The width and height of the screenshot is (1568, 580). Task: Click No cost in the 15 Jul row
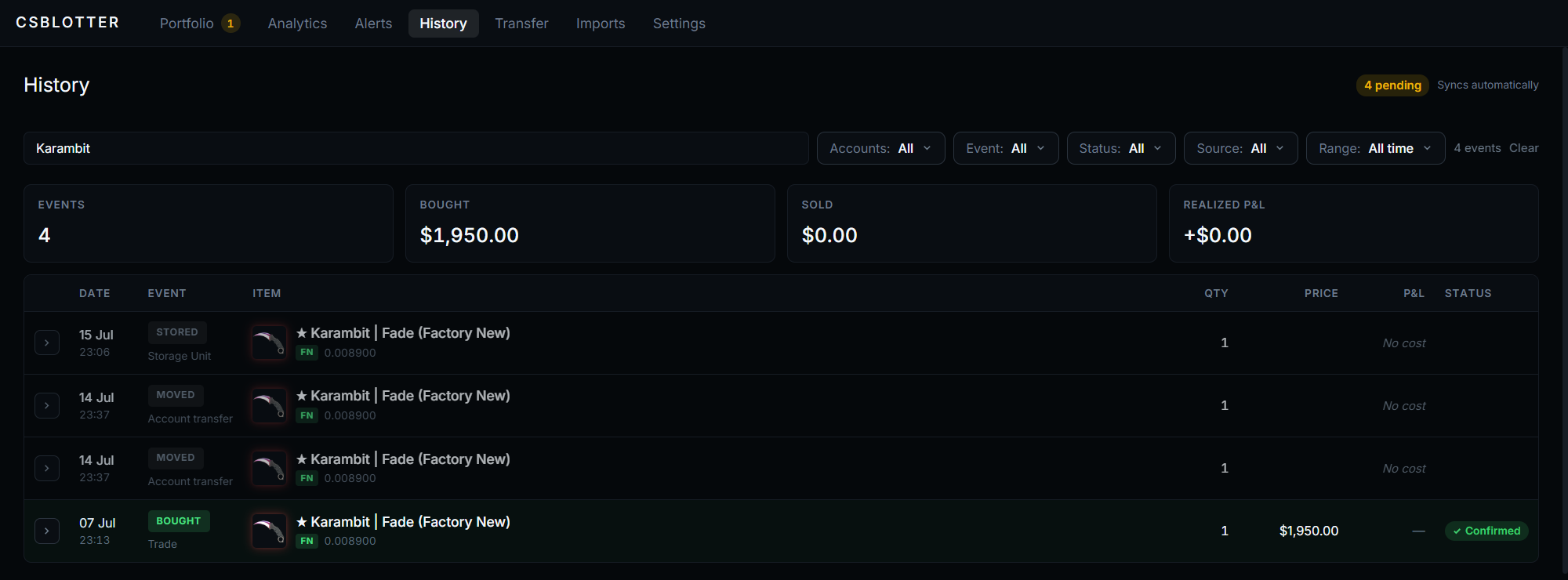click(1404, 343)
